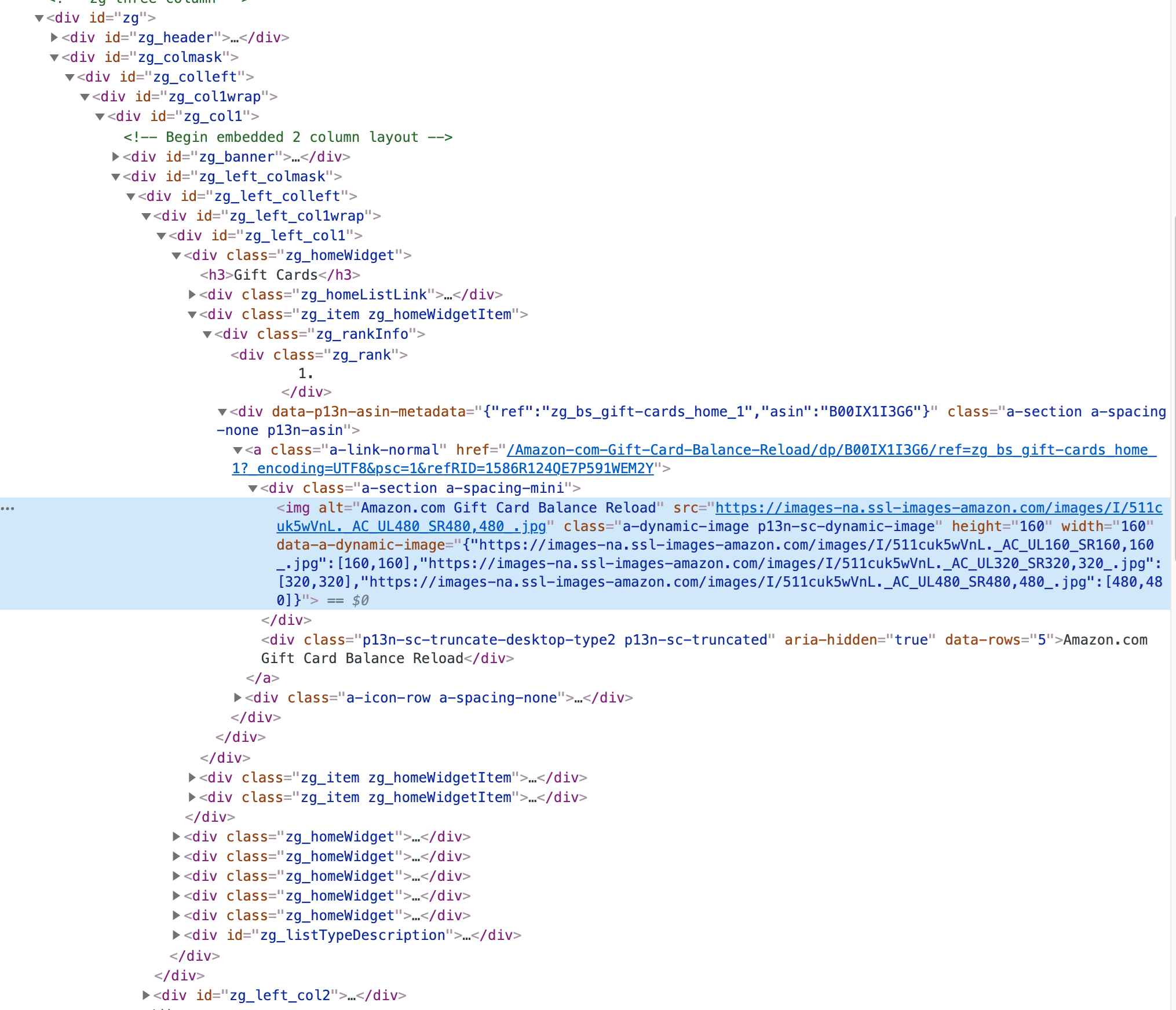The image size is (1176, 1010).
Task: Collapse the a-section a-spacing-mini div
Action: (x=253, y=488)
